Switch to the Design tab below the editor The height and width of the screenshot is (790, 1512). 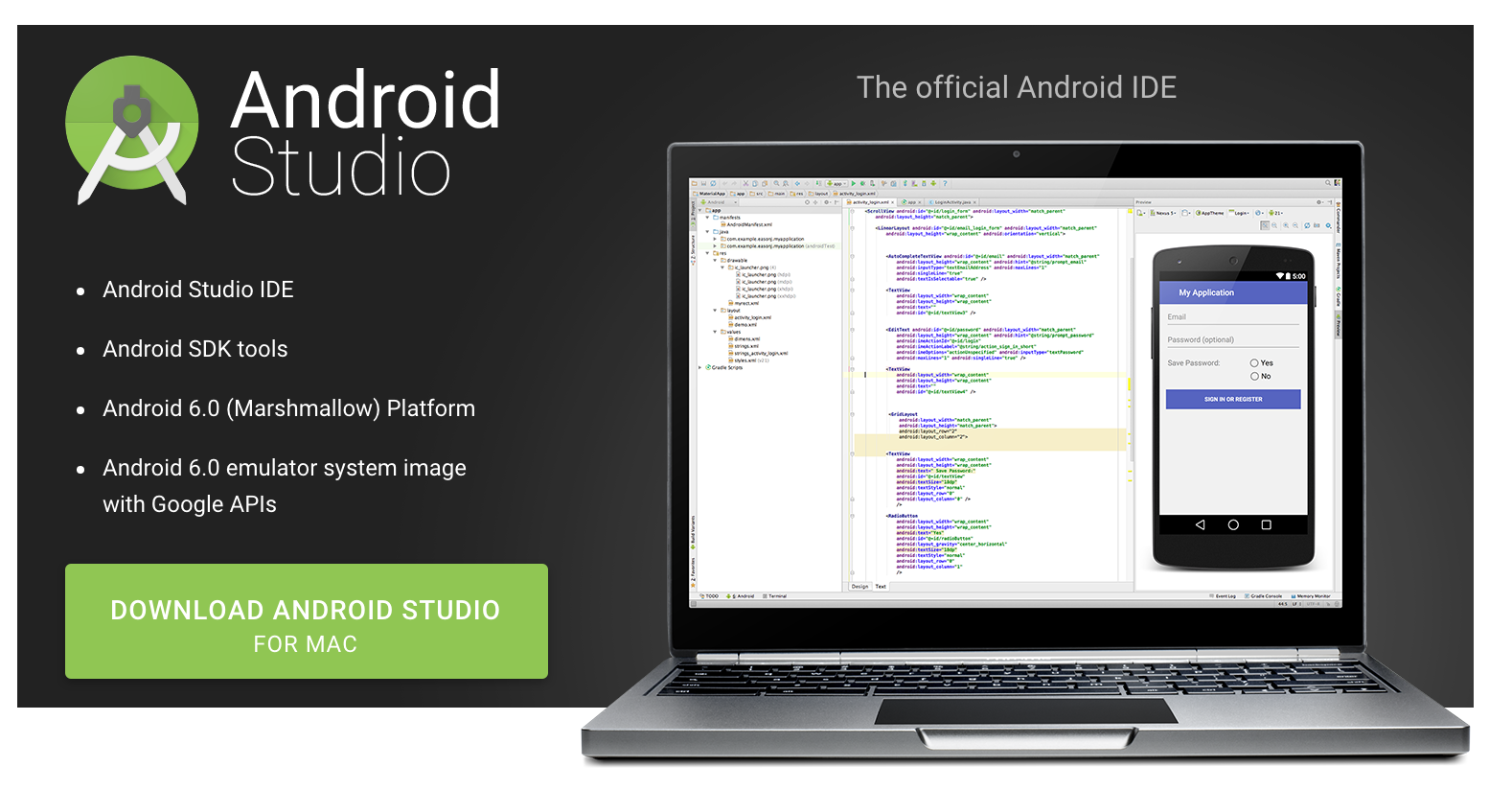(859, 586)
